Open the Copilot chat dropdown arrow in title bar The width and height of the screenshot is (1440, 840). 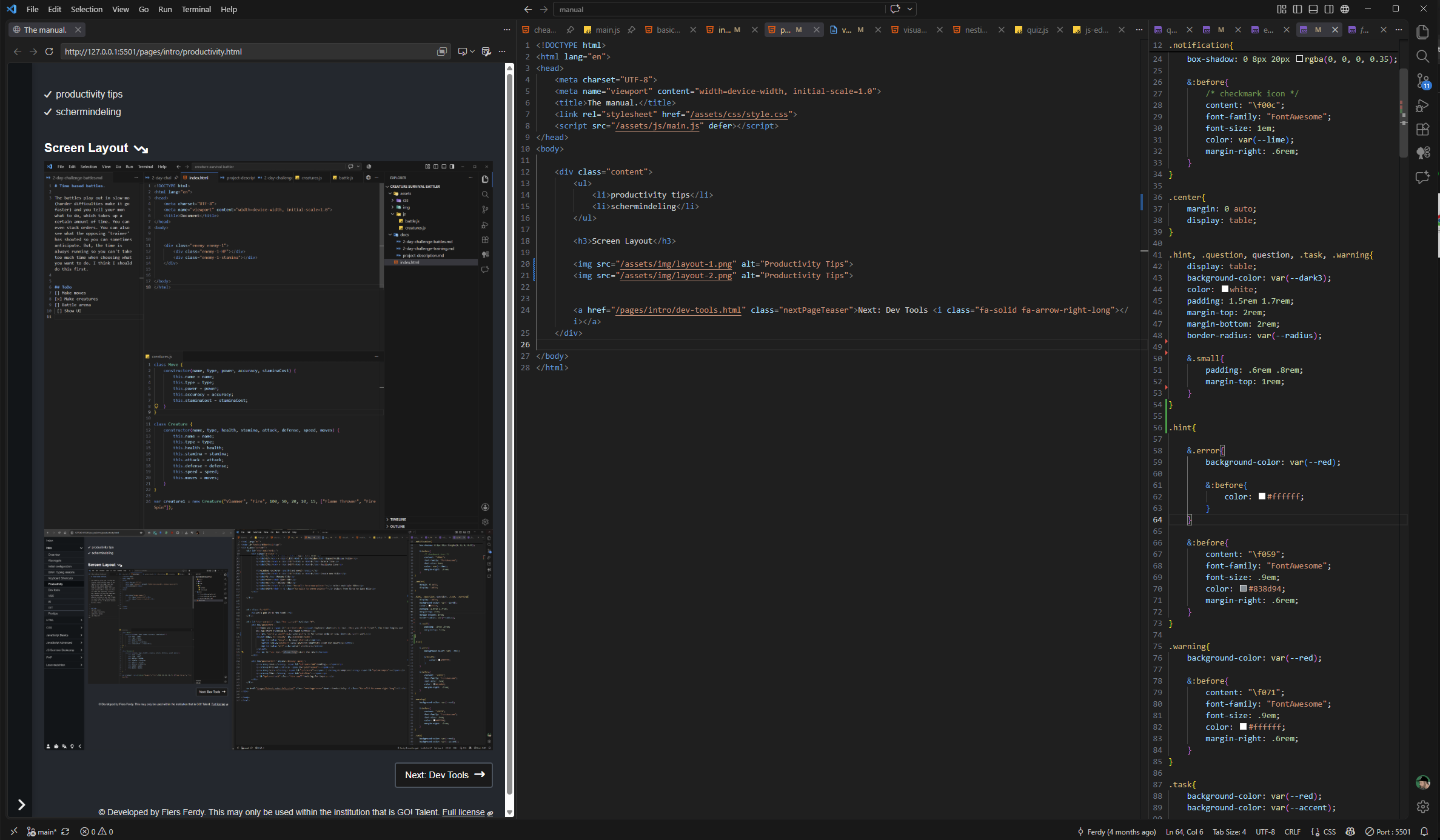coord(909,9)
